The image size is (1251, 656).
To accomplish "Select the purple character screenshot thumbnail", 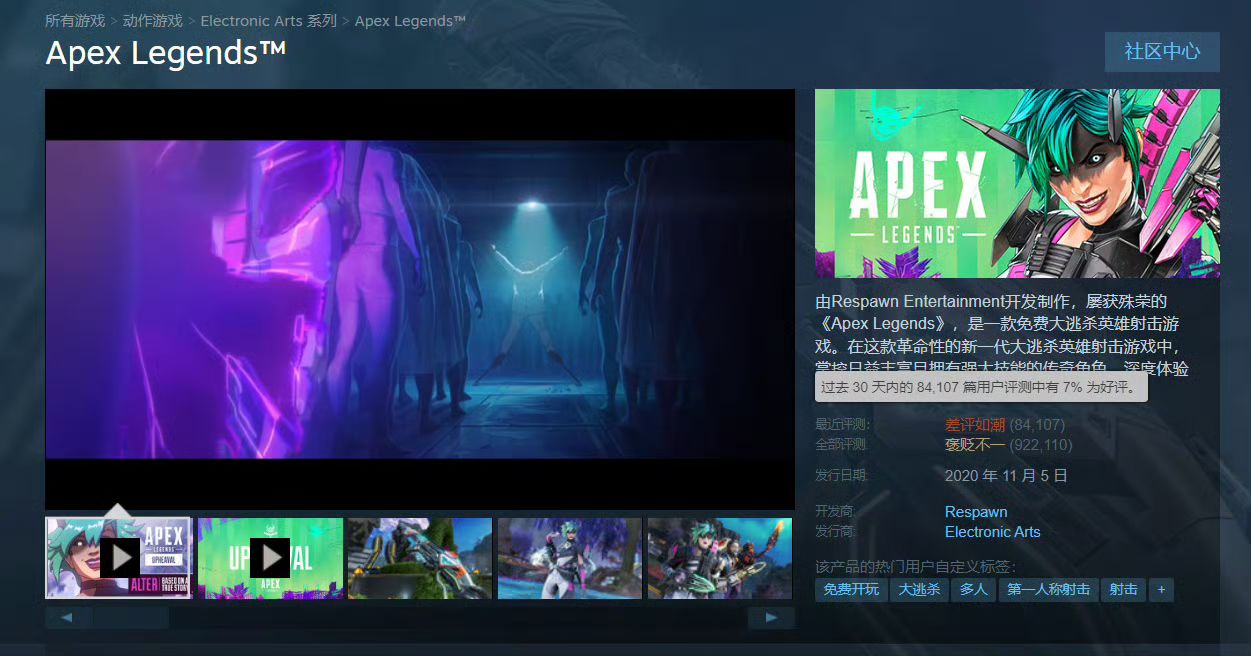I will click(570, 557).
